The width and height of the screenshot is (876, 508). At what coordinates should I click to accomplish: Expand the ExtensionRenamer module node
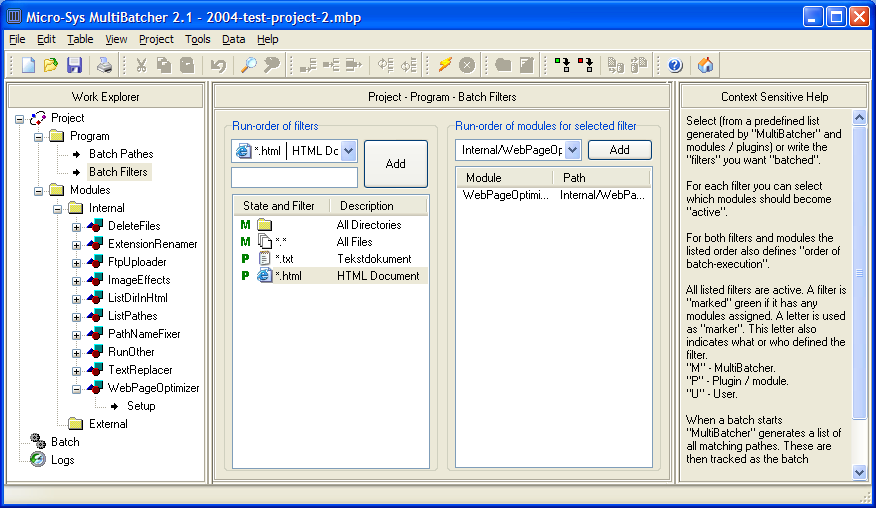click(77, 245)
